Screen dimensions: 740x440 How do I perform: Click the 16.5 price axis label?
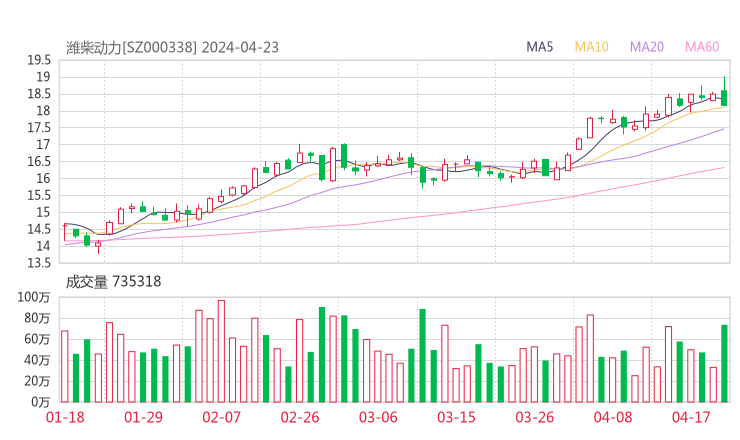coord(39,161)
